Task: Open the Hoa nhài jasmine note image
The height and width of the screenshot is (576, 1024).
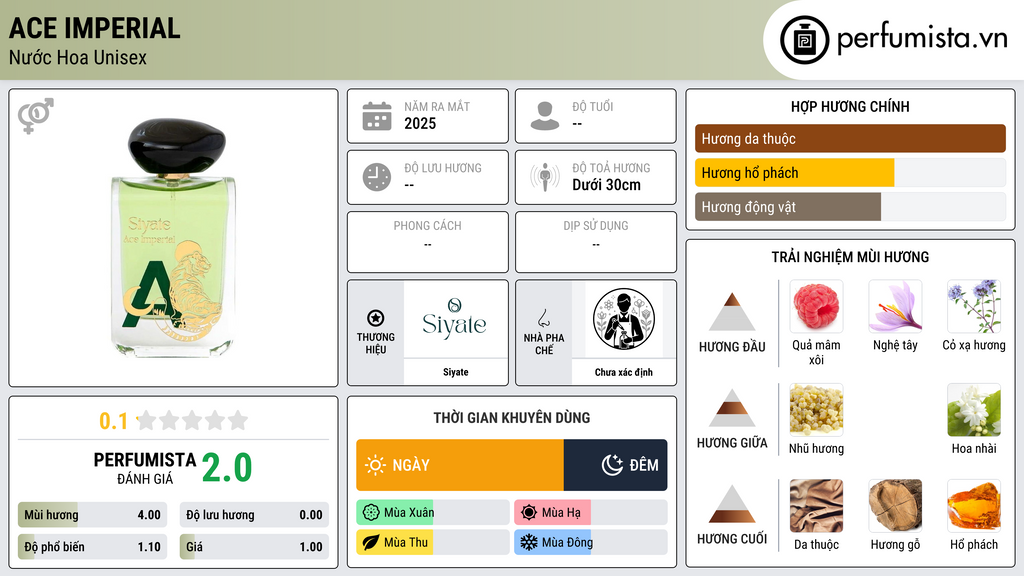Action: pyautogui.click(x=974, y=409)
